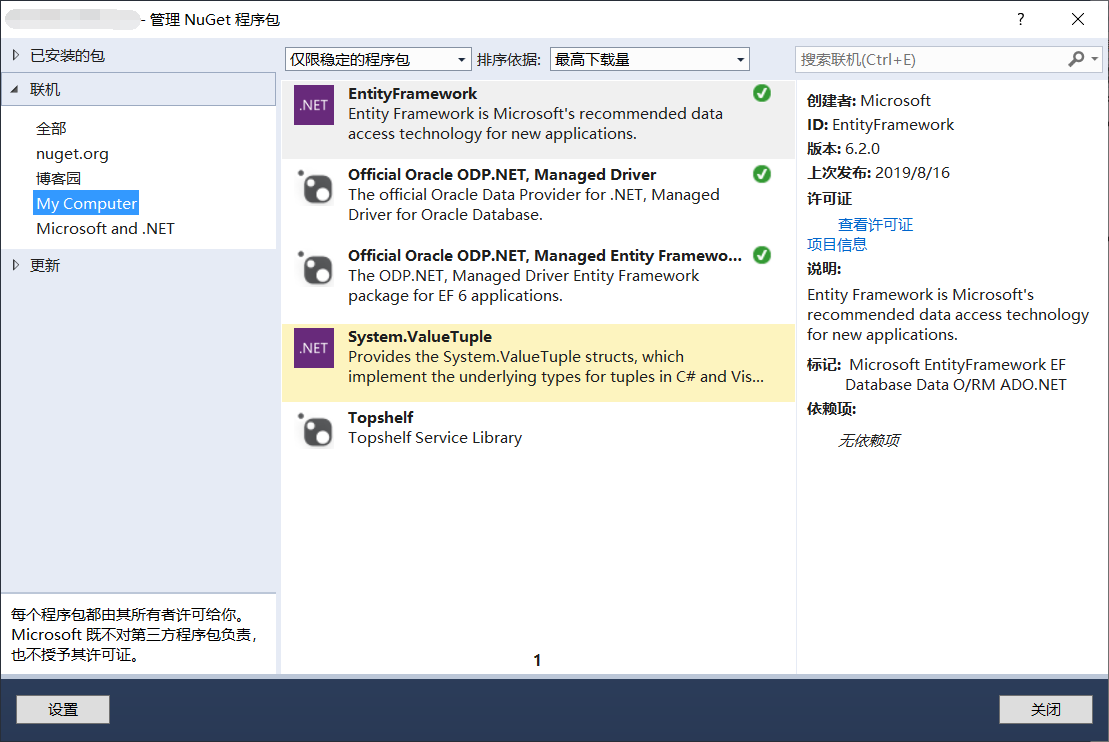Click the 关闭 button

pyautogui.click(x=1045, y=709)
